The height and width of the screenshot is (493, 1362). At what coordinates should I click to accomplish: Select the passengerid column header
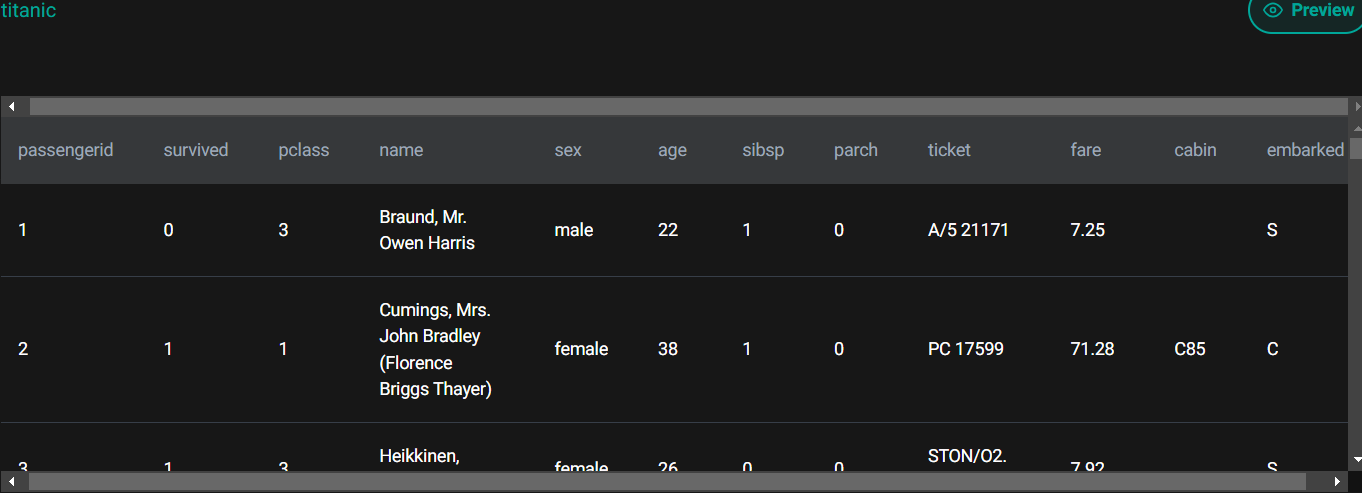[x=66, y=150]
